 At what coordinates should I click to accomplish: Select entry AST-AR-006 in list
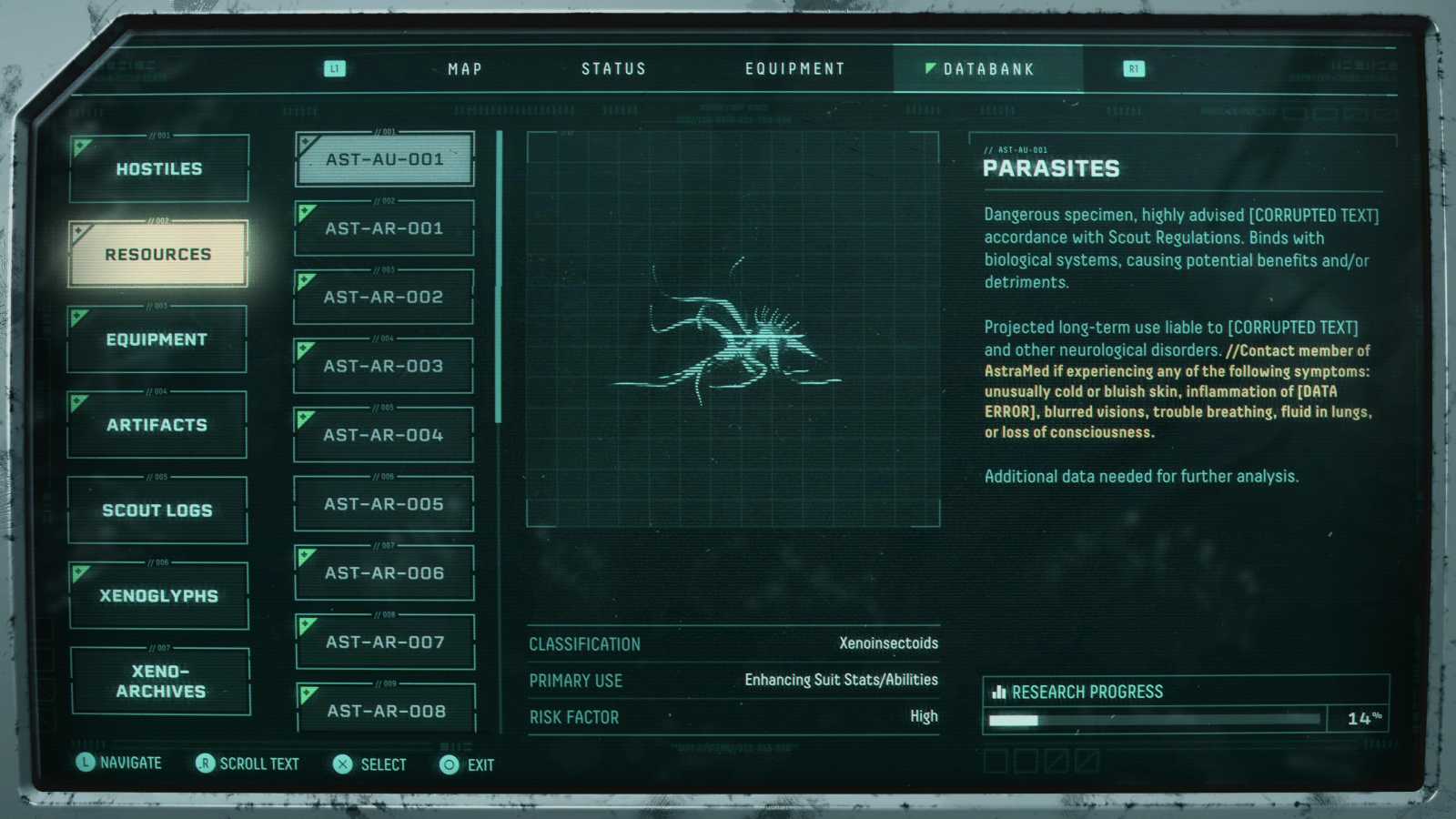click(x=384, y=573)
